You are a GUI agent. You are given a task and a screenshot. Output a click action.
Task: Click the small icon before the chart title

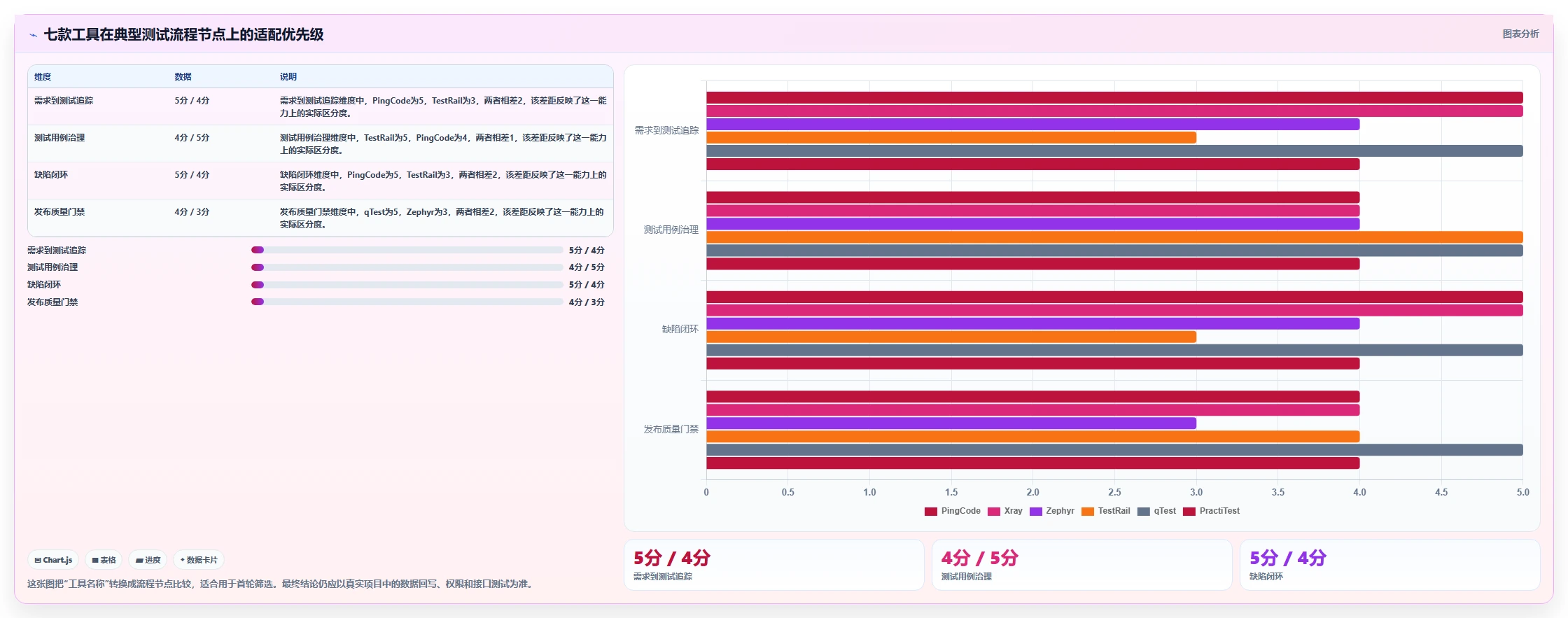(x=33, y=35)
